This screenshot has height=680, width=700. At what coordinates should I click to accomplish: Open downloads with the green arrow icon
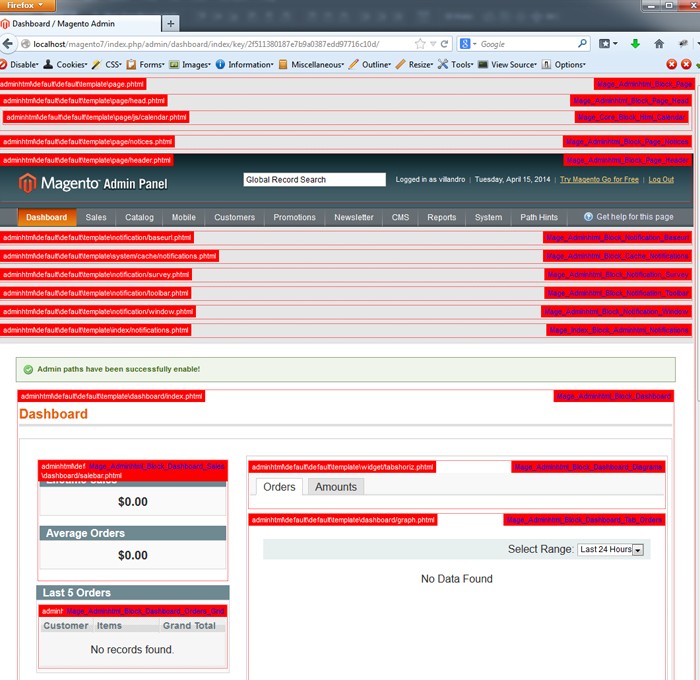tap(635, 44)
